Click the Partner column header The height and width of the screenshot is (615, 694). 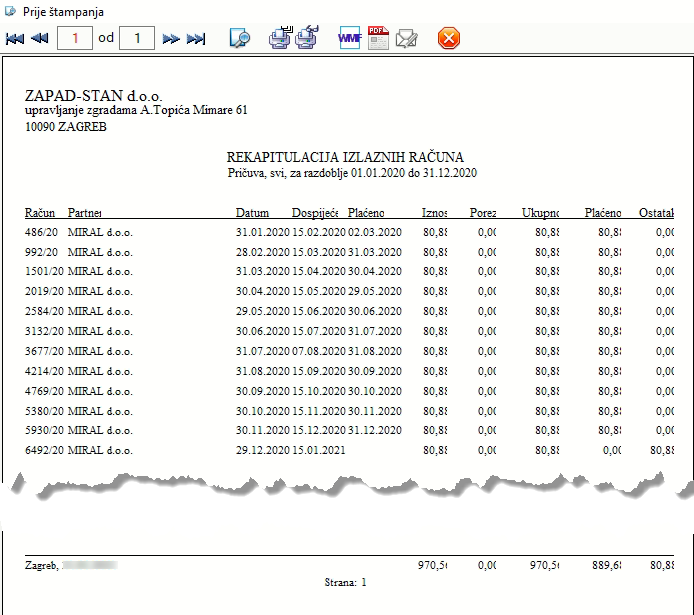coord(85,213)
